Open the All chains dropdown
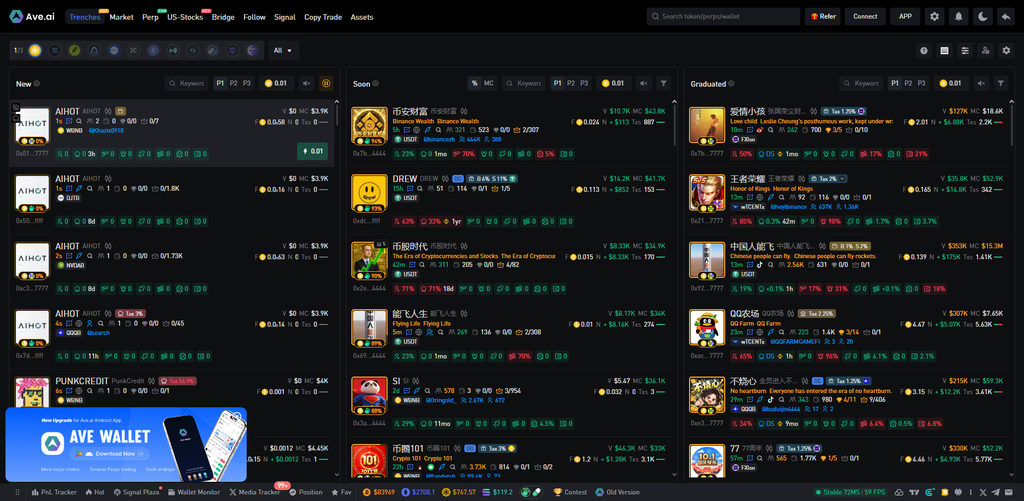The image size is (1024, 501). [x=283, y=50]
